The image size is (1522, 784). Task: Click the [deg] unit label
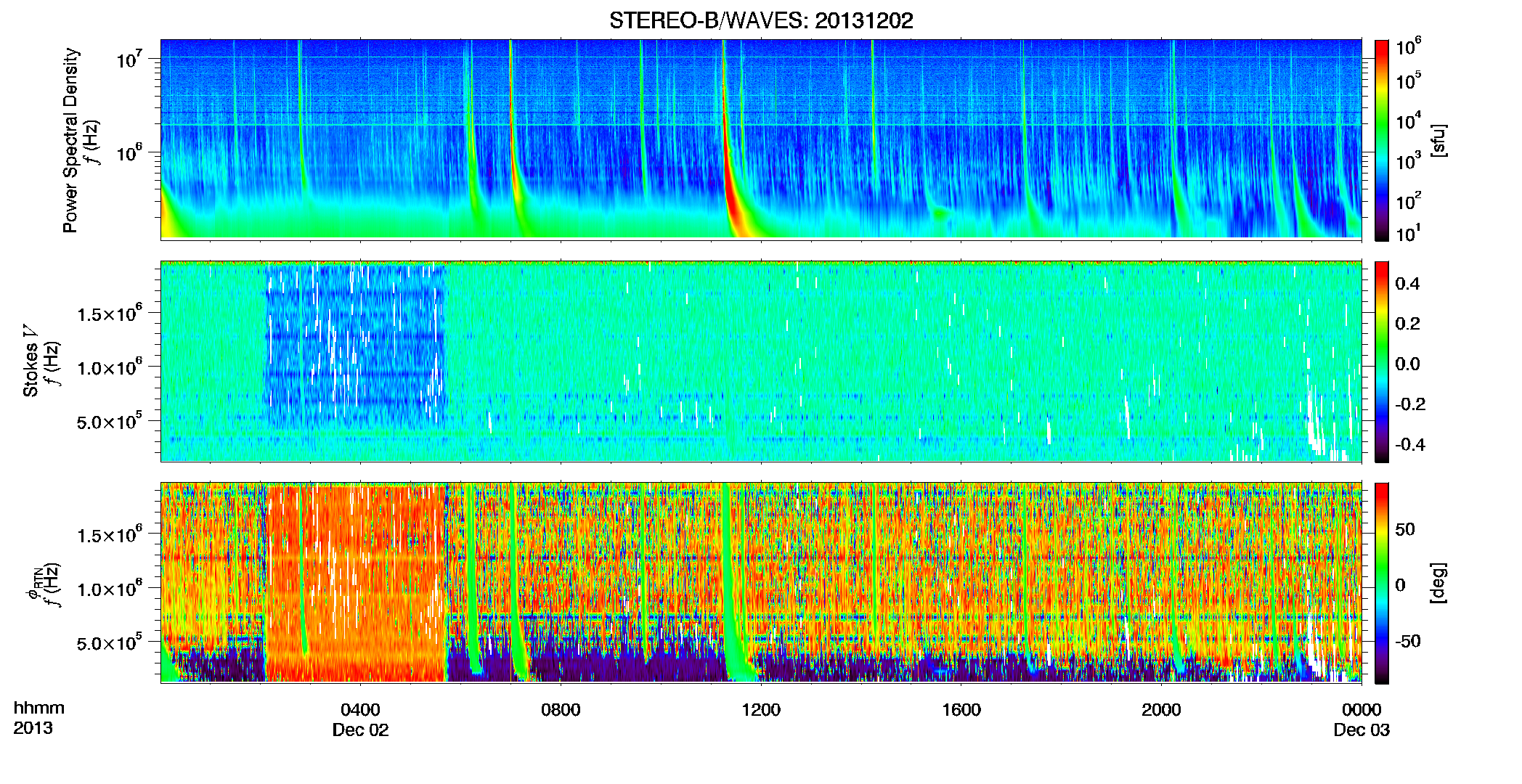tap(1438, 583)
